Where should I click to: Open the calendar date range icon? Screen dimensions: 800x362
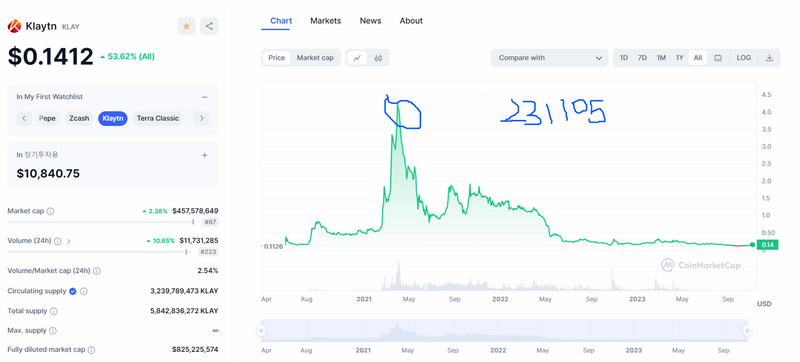coord(718,58)
